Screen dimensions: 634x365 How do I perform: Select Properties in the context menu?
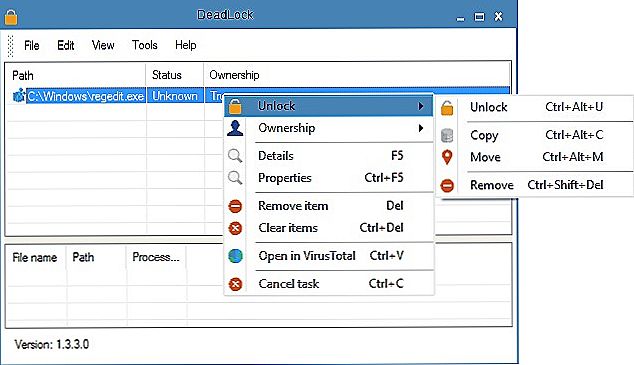point(329,177)
